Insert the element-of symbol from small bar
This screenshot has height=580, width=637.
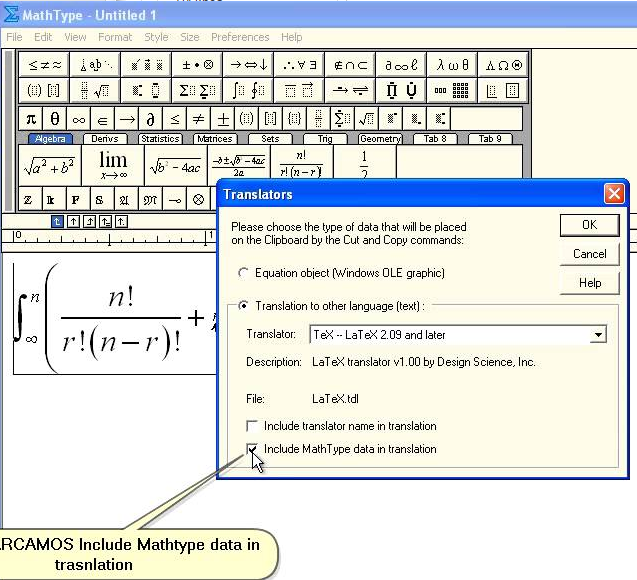pyautogui.click(x=103, y=119)
